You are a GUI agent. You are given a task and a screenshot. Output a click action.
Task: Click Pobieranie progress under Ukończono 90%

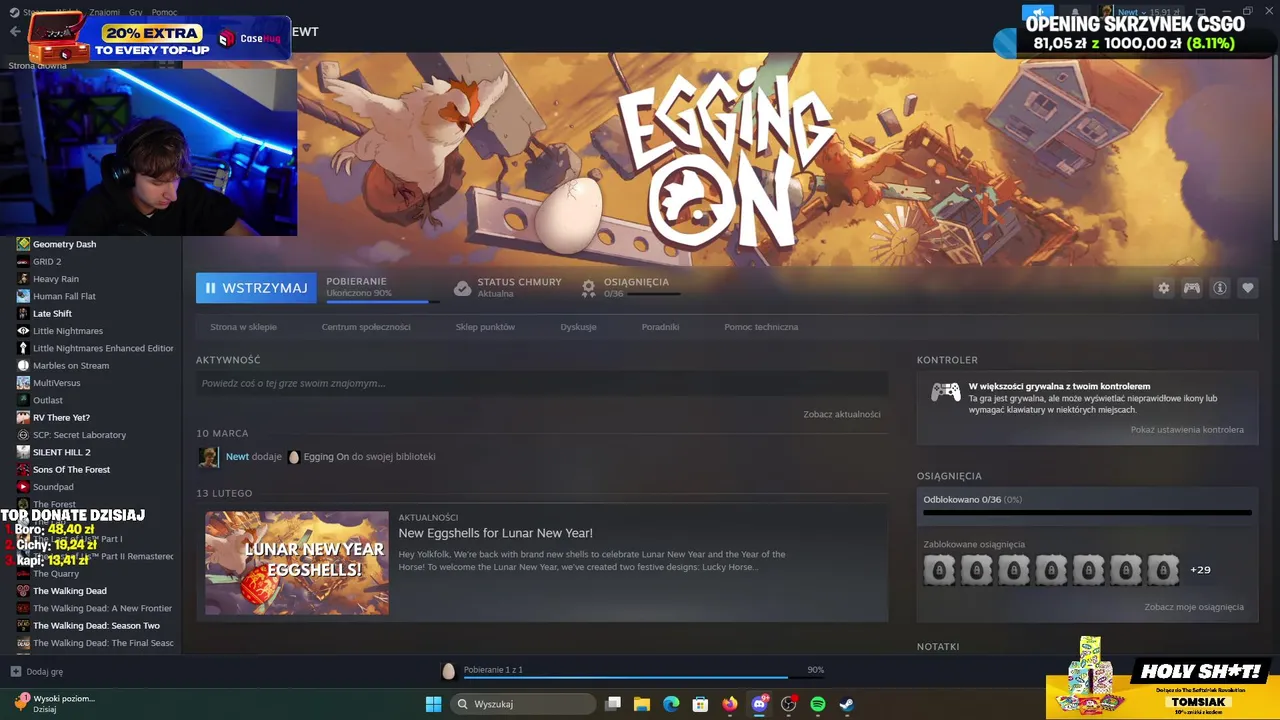[x=382, y=301]
